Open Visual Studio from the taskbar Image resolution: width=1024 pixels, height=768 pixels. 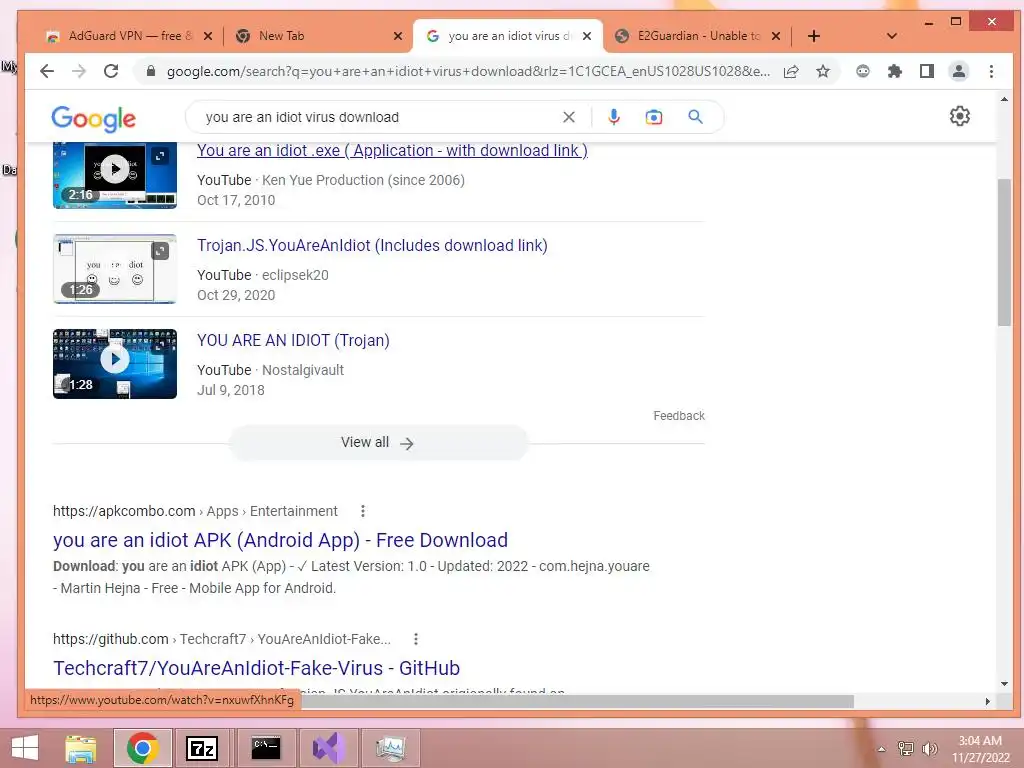pos(328,748)
